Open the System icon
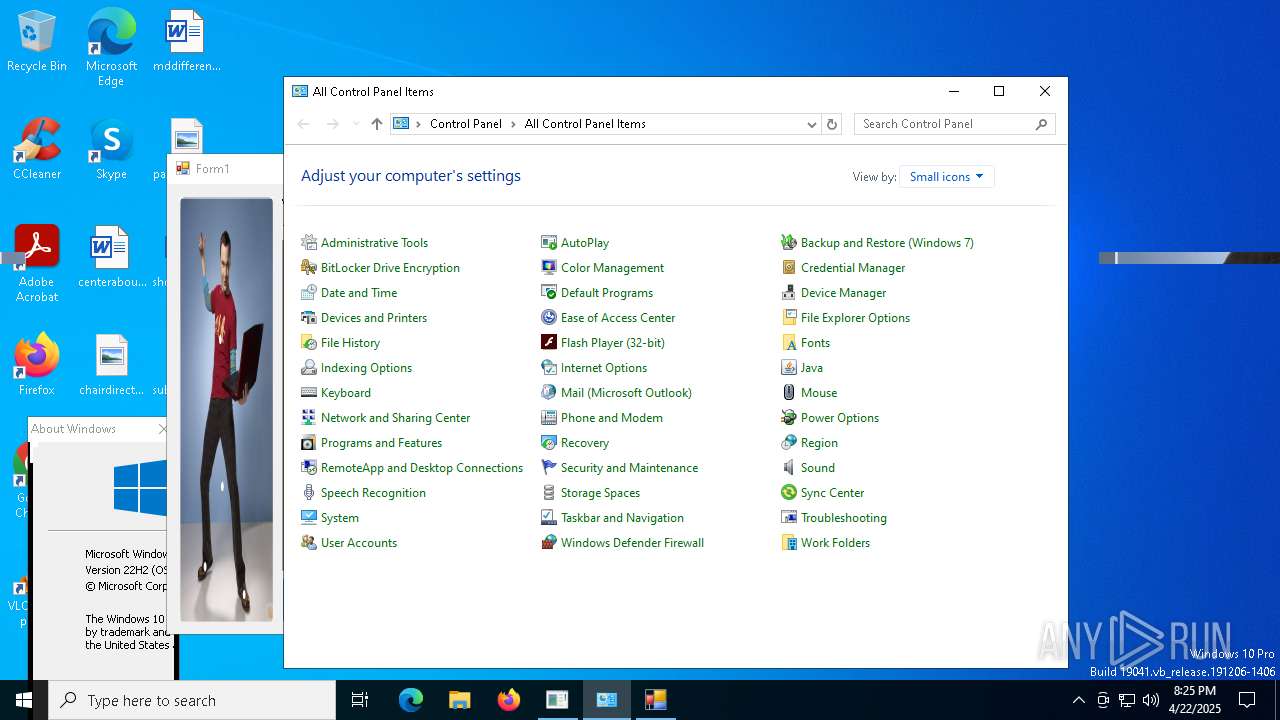Image resolution: width=1280 pixels, height=720 pixels. [309, 518]
